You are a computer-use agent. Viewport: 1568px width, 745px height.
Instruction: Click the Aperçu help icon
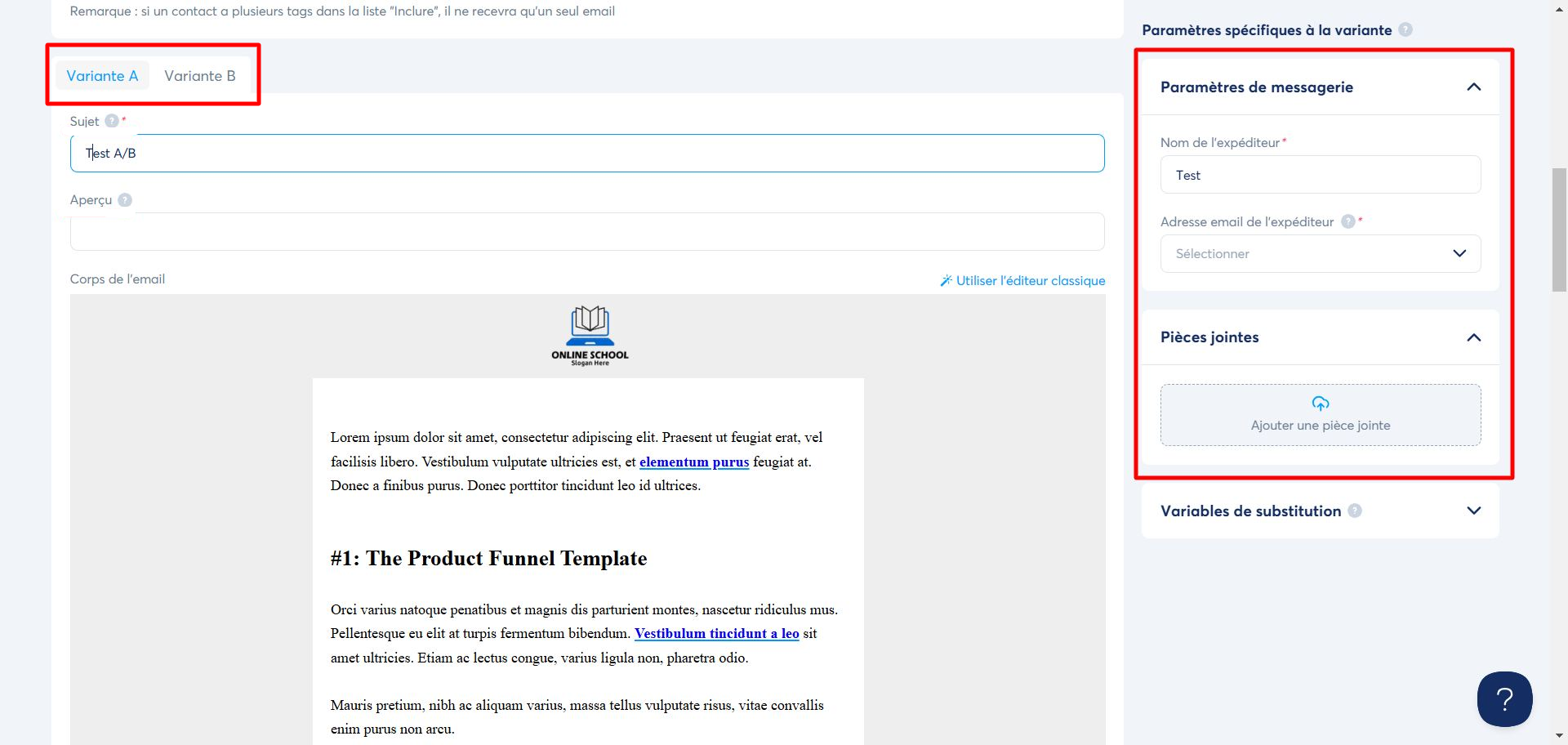pyautogui.click(x=125, y=200)
